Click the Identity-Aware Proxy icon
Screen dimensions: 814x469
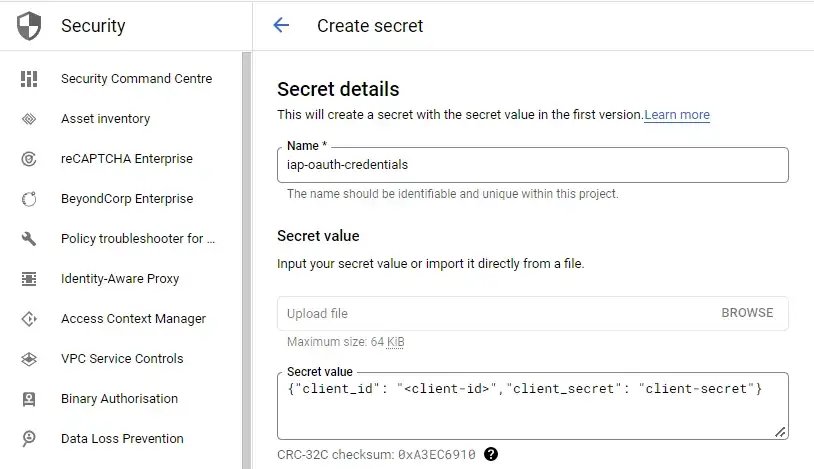(29, 279)
